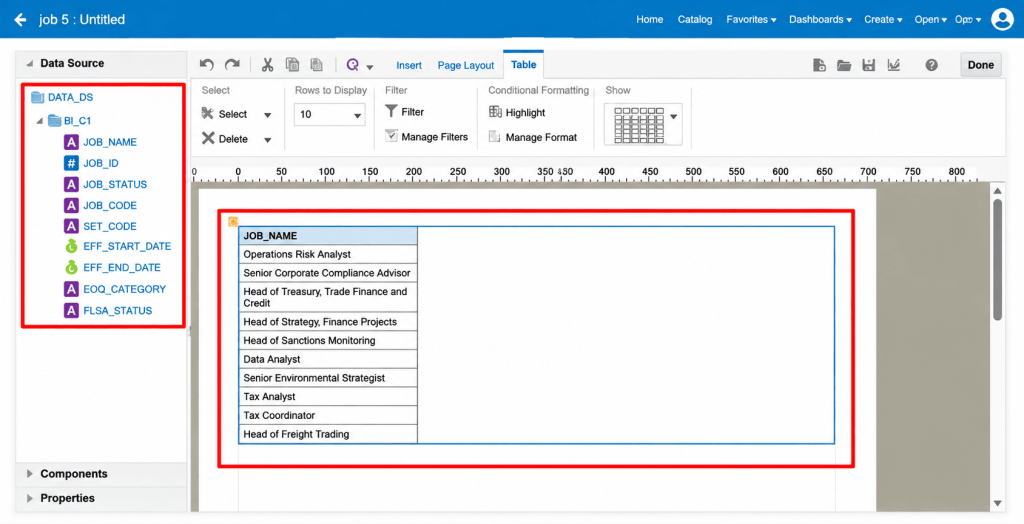Click the scroll up arrow of the canvas
Viewport: 1024px width, 524px height.
coord(997,191)
